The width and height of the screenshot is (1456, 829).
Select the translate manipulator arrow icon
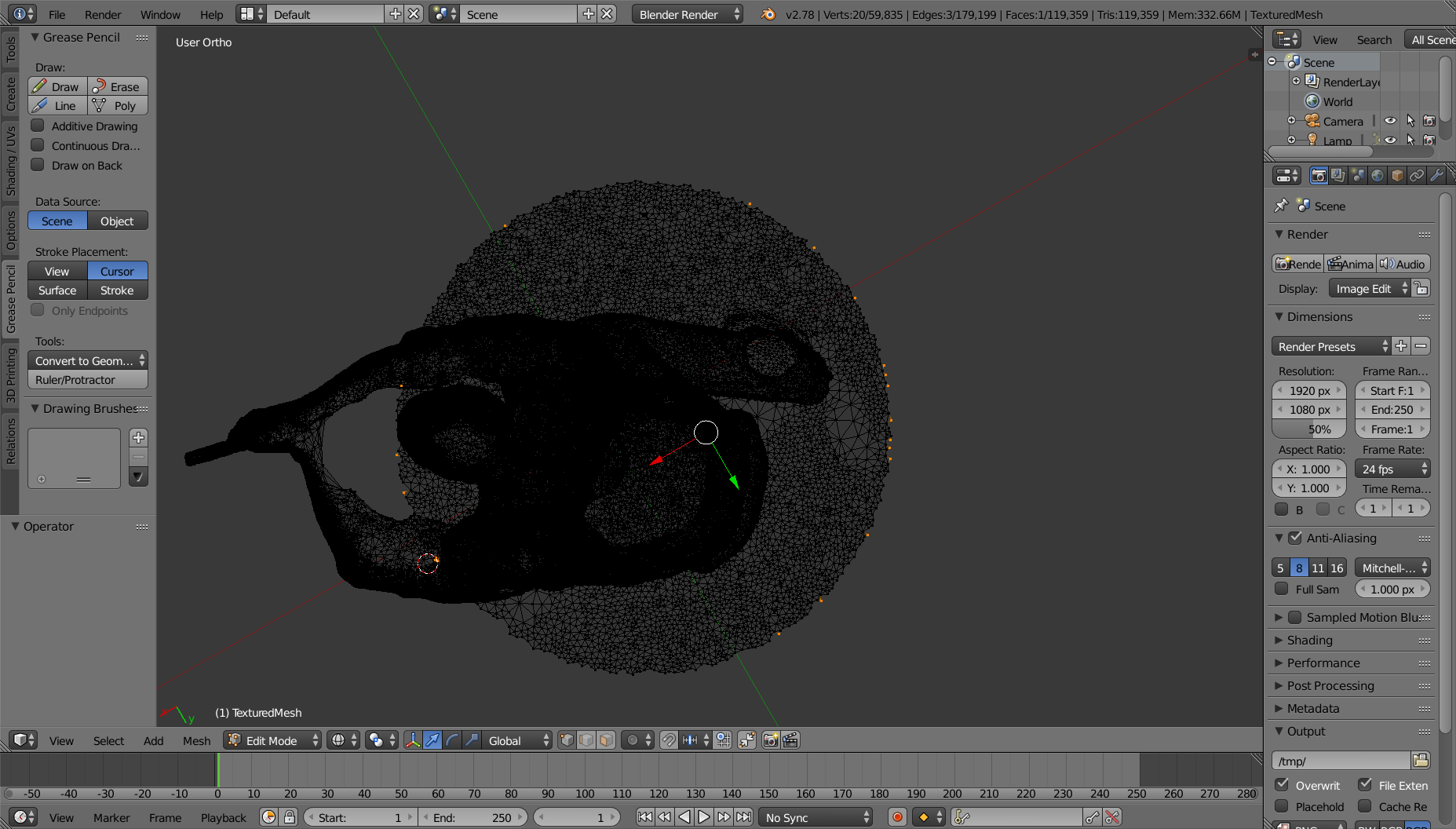click(x=432, y=740)
